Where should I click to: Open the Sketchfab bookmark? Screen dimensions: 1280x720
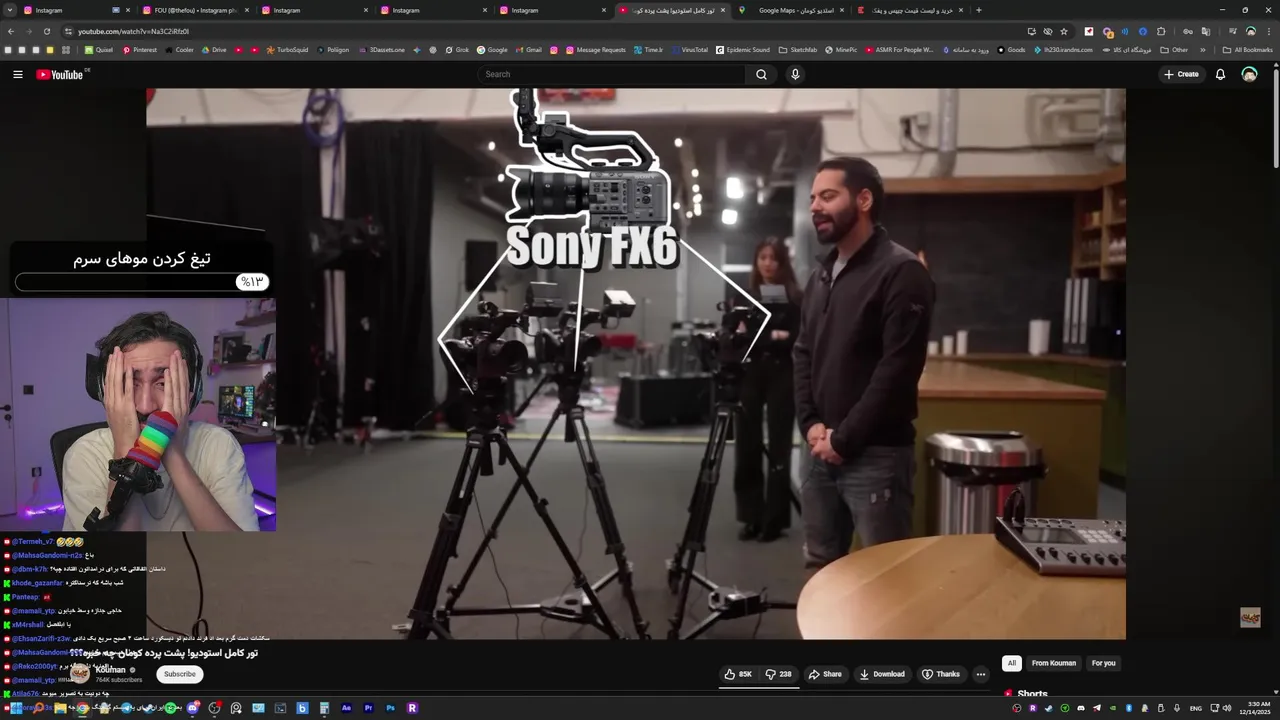[798, 50]
